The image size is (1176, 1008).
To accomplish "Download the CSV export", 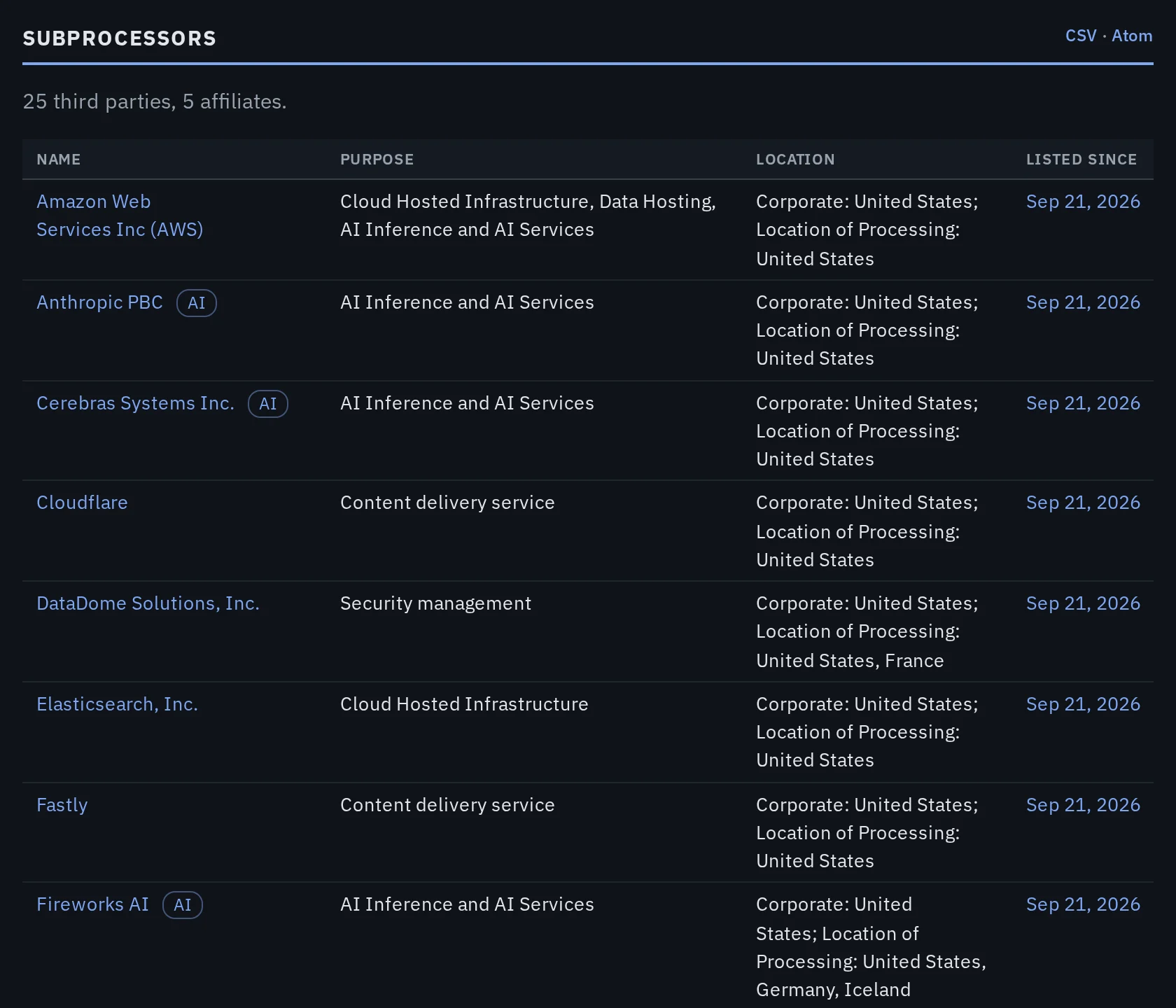I will (1081, 36).
